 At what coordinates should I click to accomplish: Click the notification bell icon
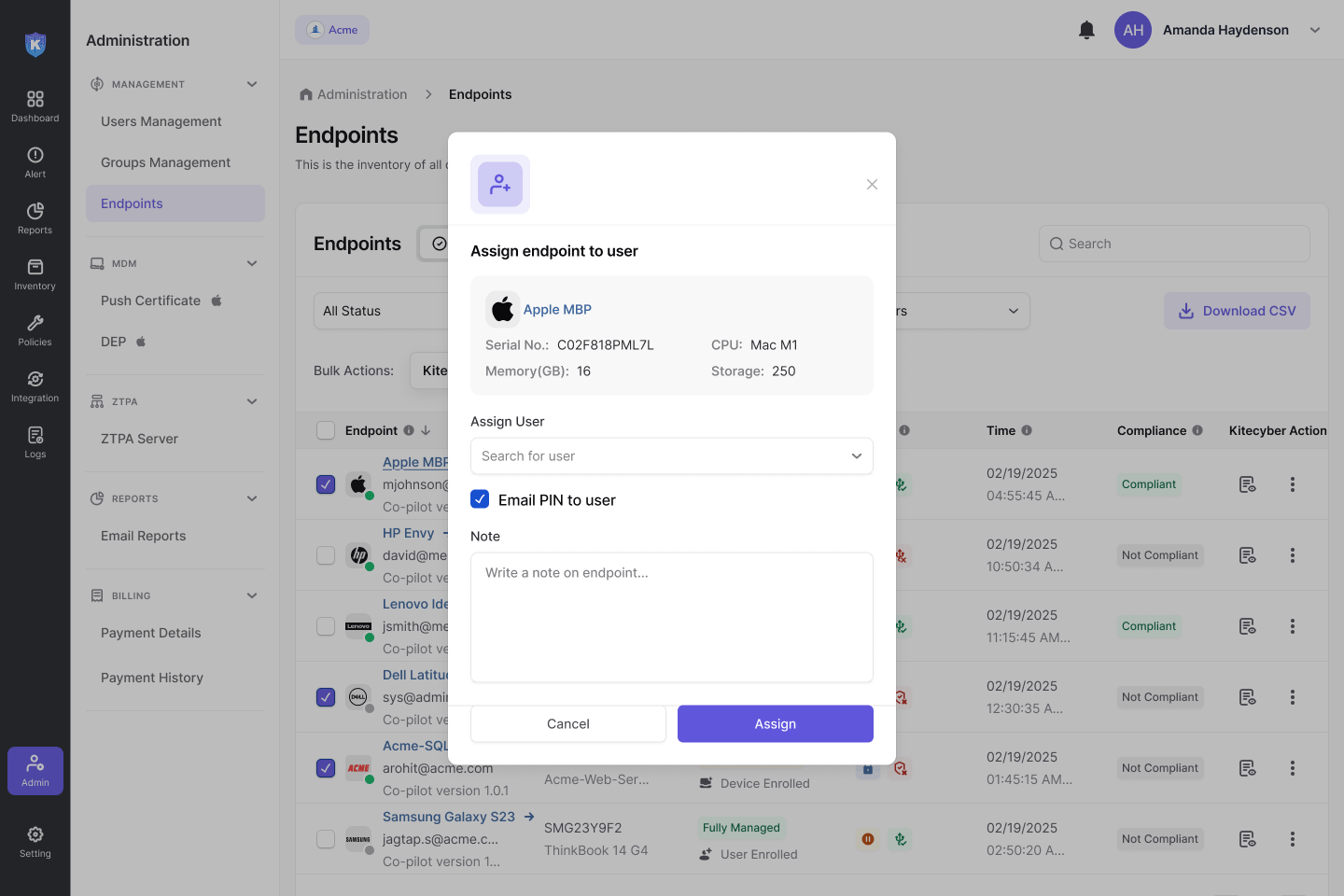pos(1086,30)
